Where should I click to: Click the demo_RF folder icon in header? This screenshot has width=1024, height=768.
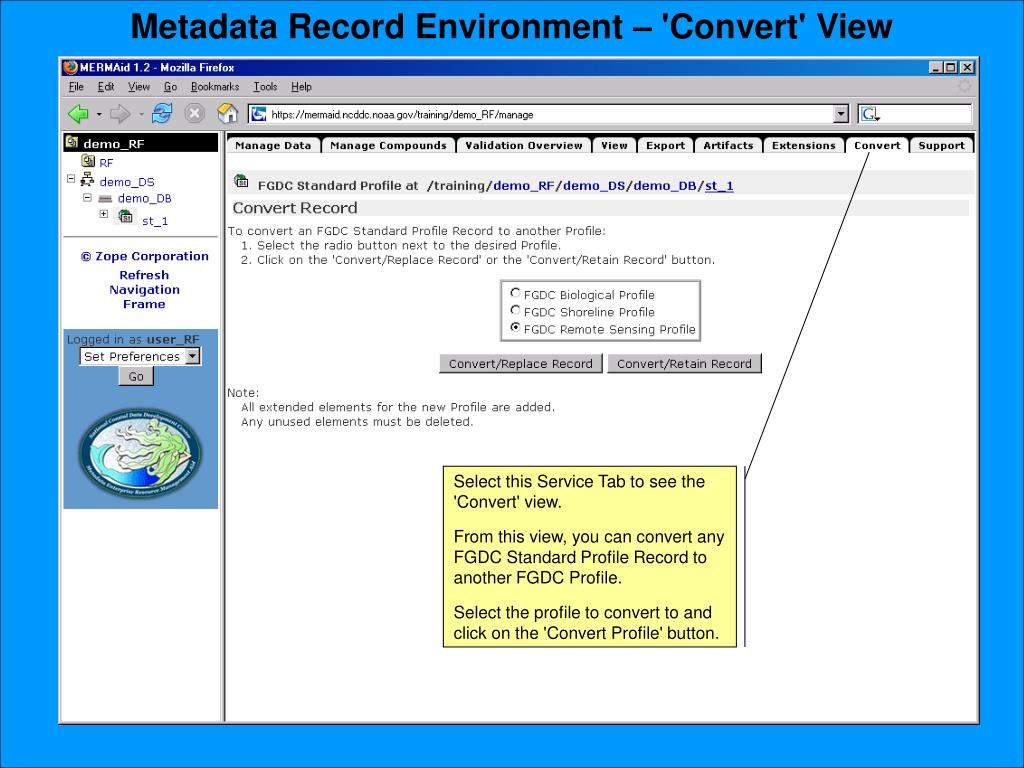click(x=72, y=142)
